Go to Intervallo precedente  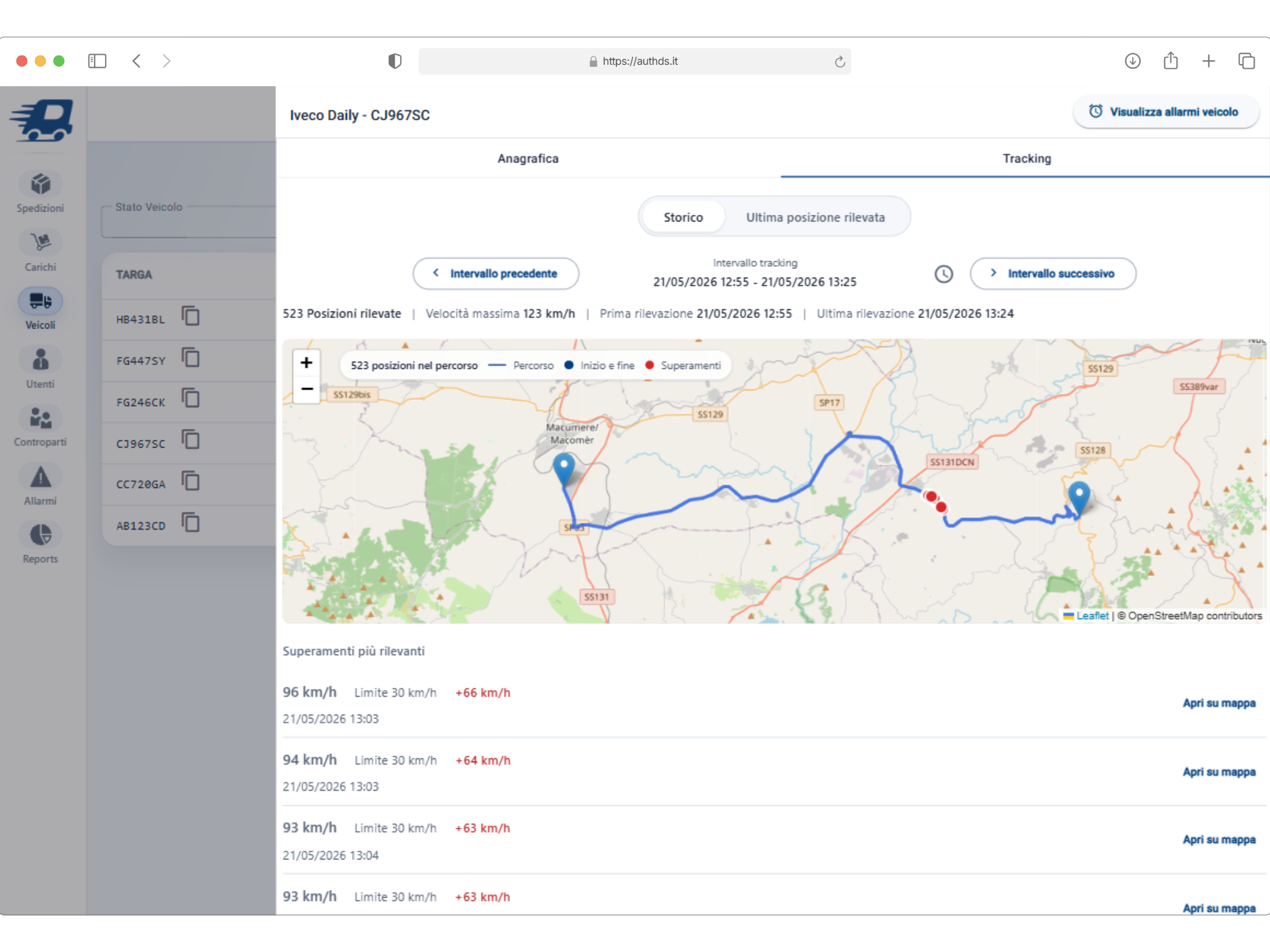pos(495,274)
